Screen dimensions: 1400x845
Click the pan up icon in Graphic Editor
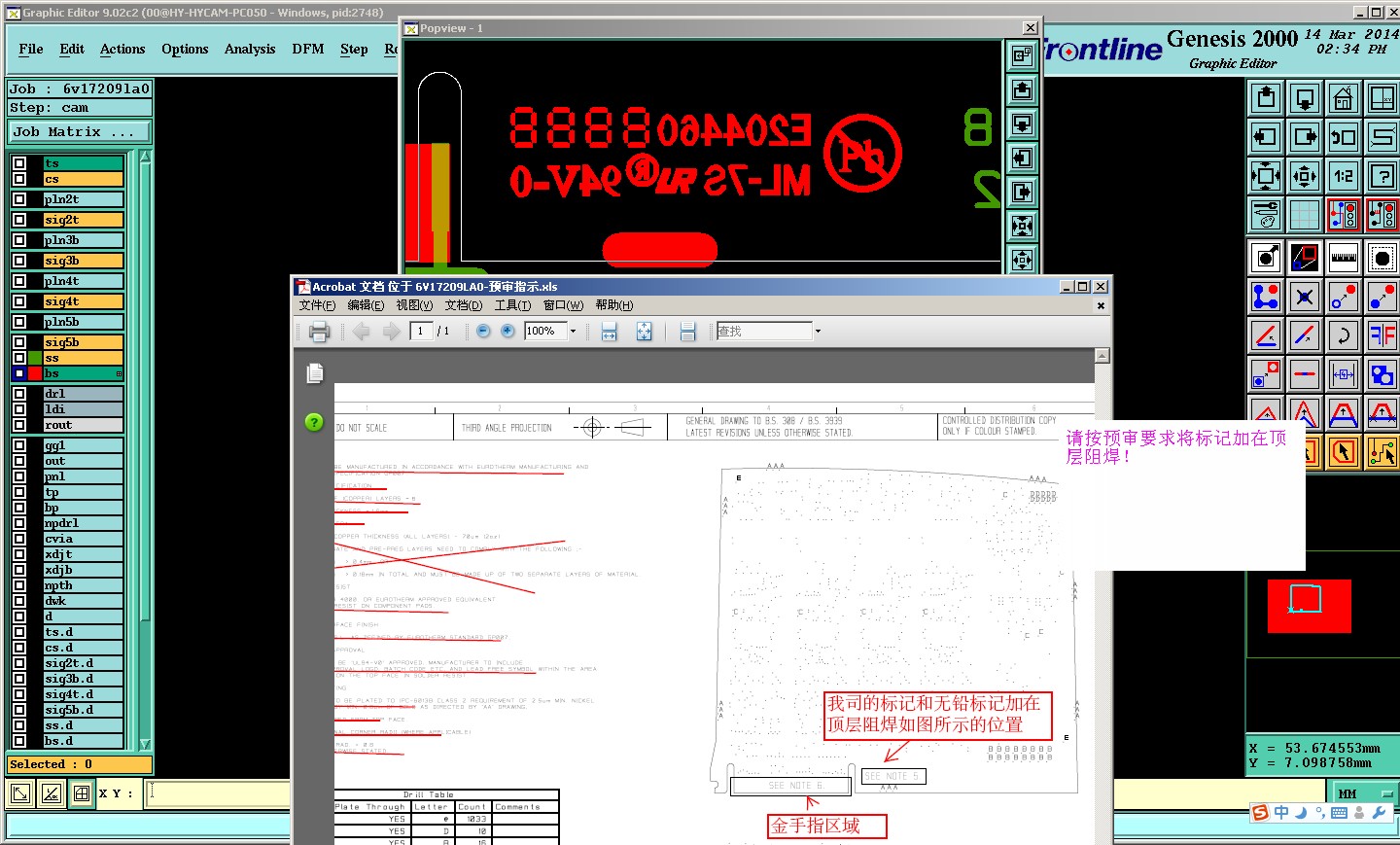(x=1266, y=98)
